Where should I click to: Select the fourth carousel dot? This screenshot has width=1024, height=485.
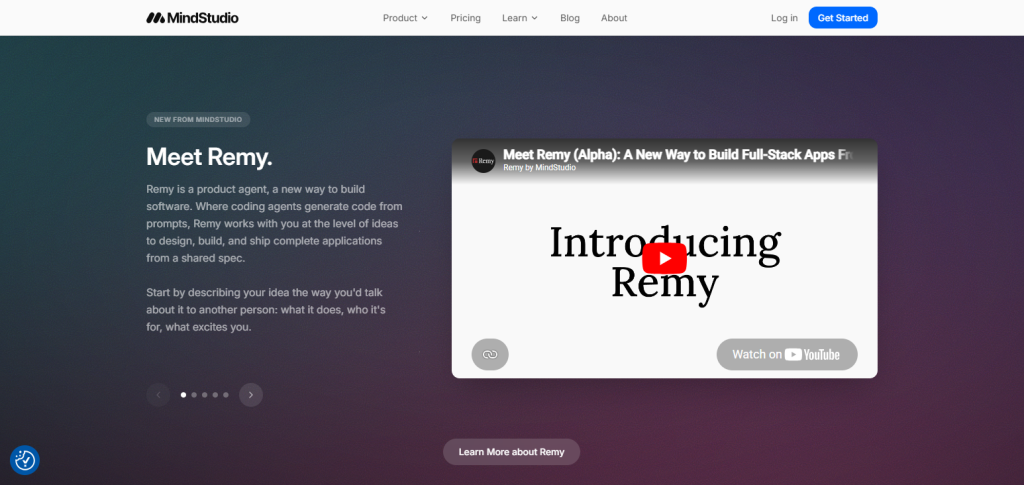pos(215,395)
